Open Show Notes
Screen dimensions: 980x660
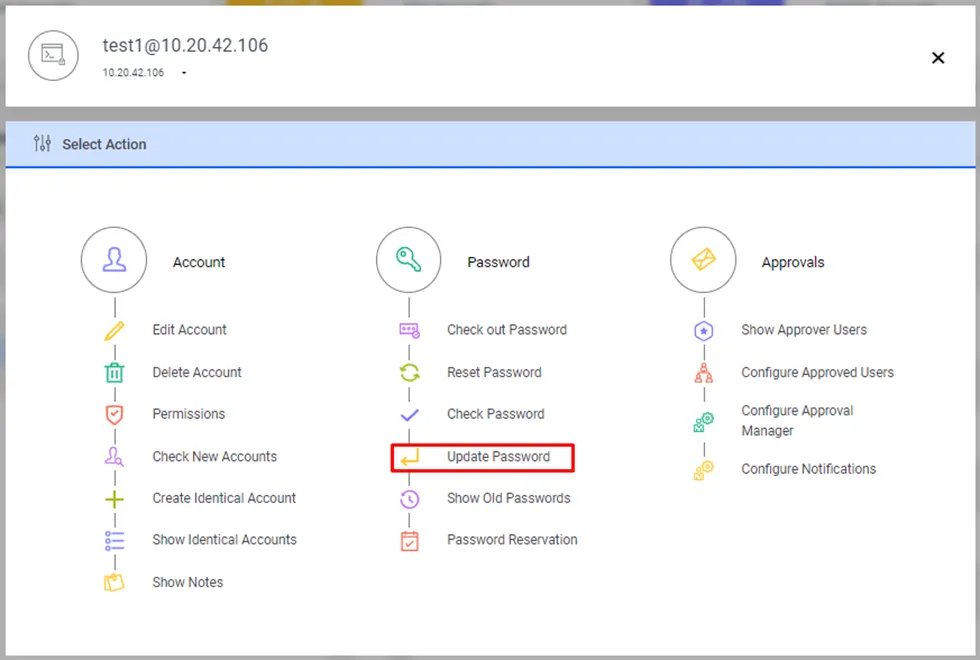[188, 582]
